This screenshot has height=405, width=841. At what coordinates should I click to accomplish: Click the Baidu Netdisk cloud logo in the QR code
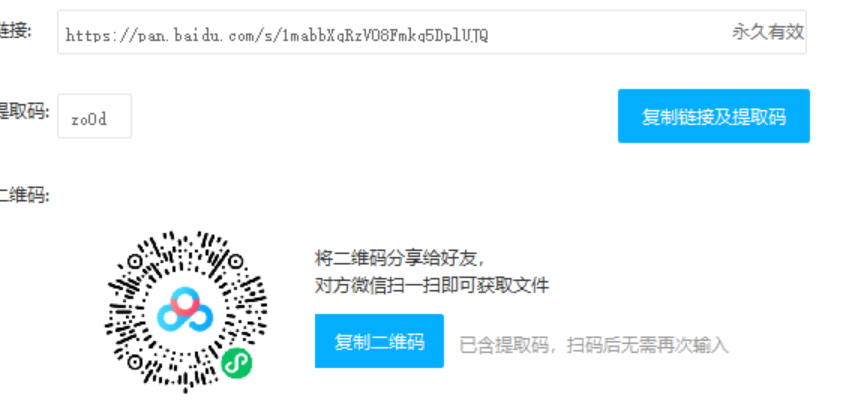click(185, 310)
